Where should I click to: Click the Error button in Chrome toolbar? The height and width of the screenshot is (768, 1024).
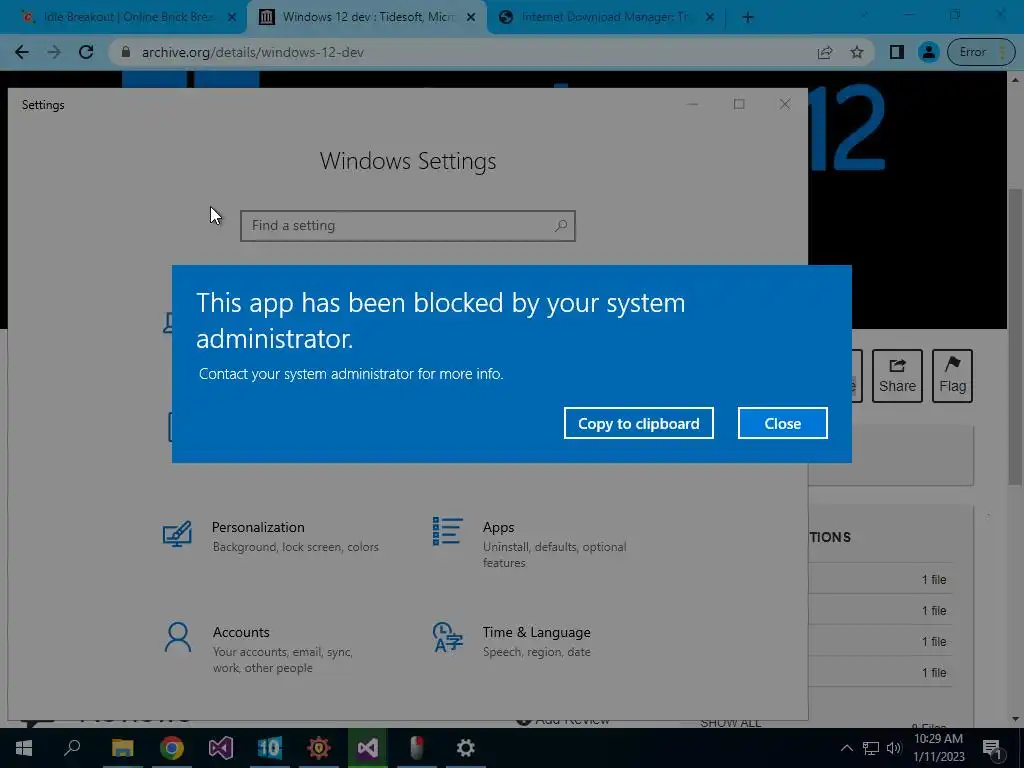[x=981, y=52]
